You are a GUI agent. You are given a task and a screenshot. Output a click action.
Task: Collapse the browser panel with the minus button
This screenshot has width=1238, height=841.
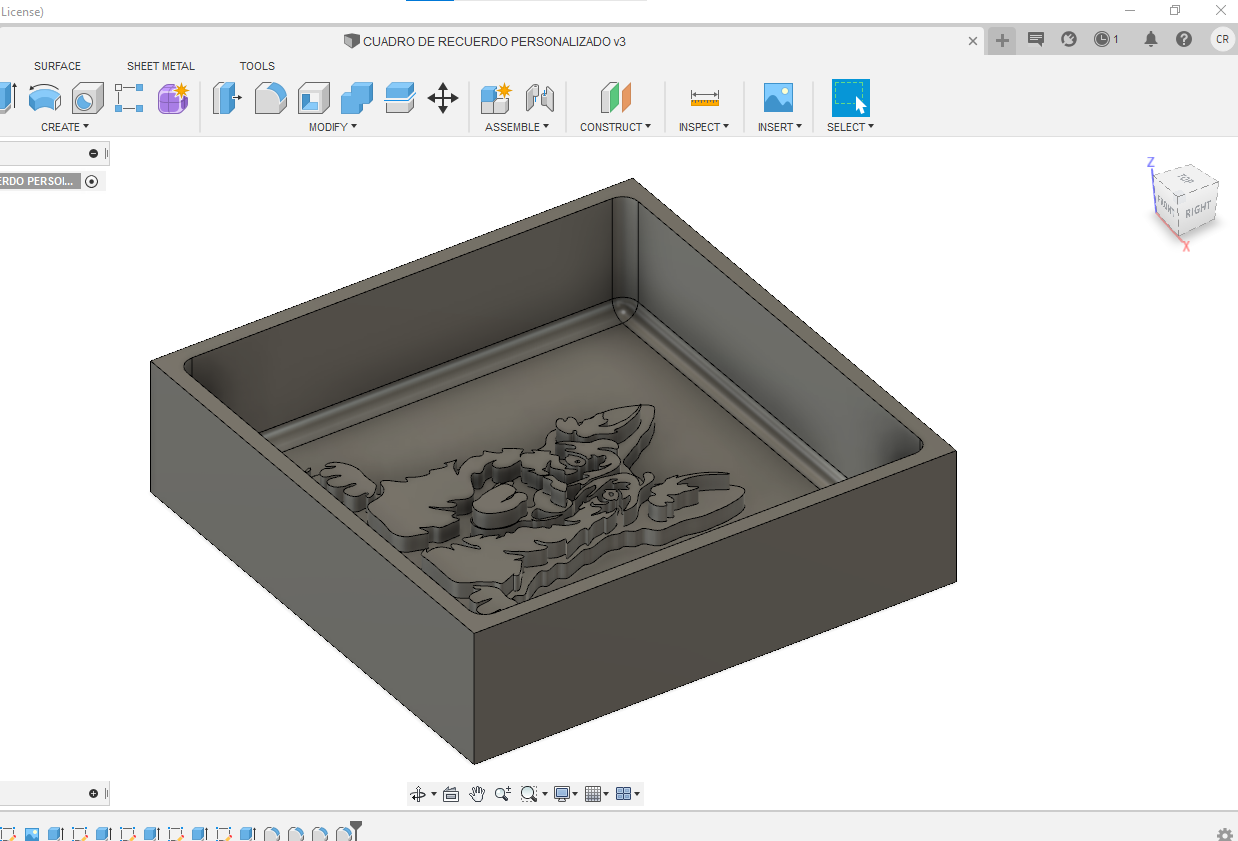(x=94, y=153)
